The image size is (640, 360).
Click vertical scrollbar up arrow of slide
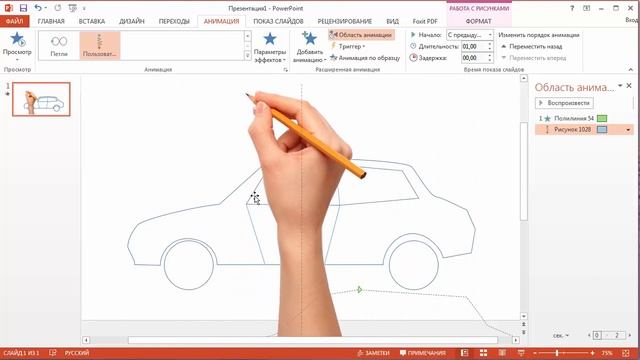(x=524, y=78)
